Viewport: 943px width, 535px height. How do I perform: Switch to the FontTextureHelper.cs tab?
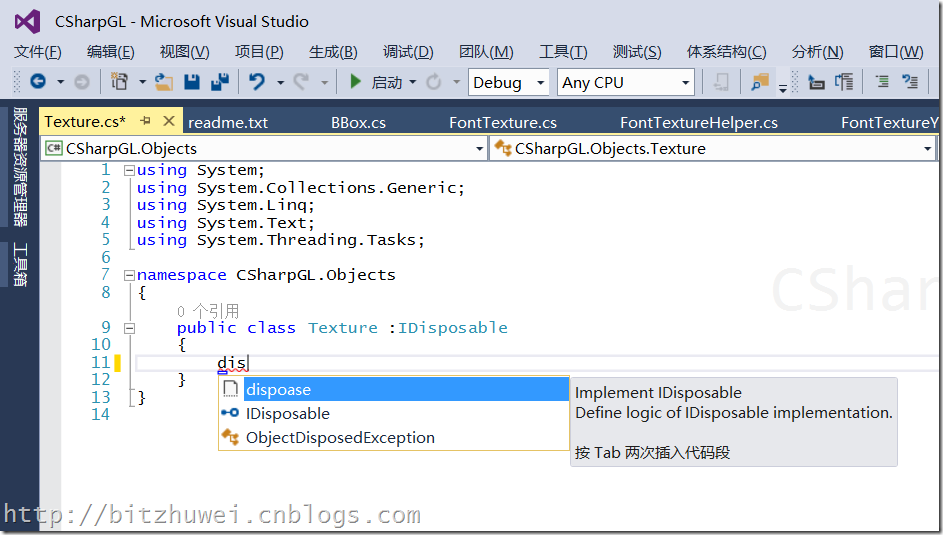point(699,123)
